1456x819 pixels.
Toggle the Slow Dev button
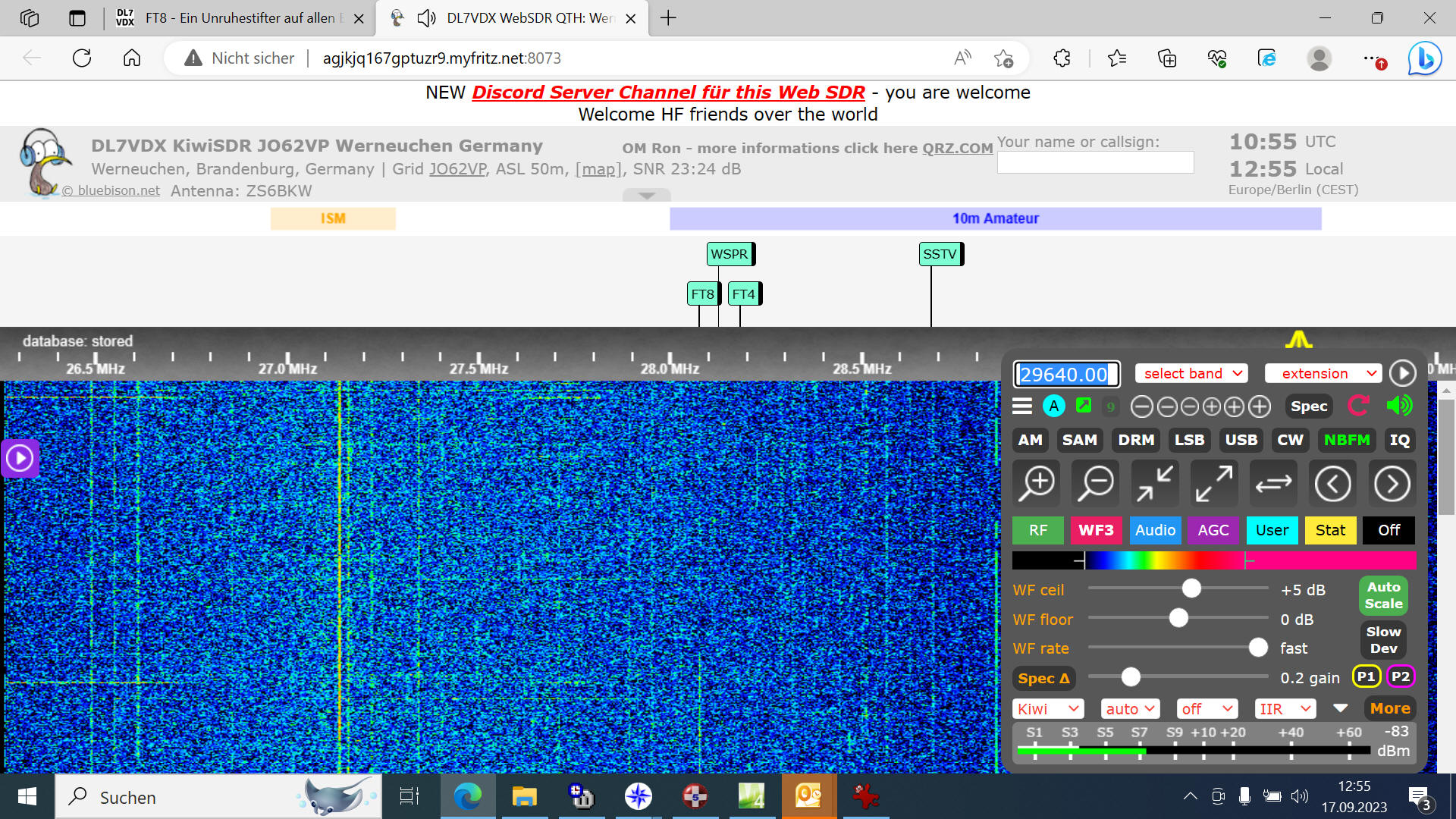[1383, 639]
